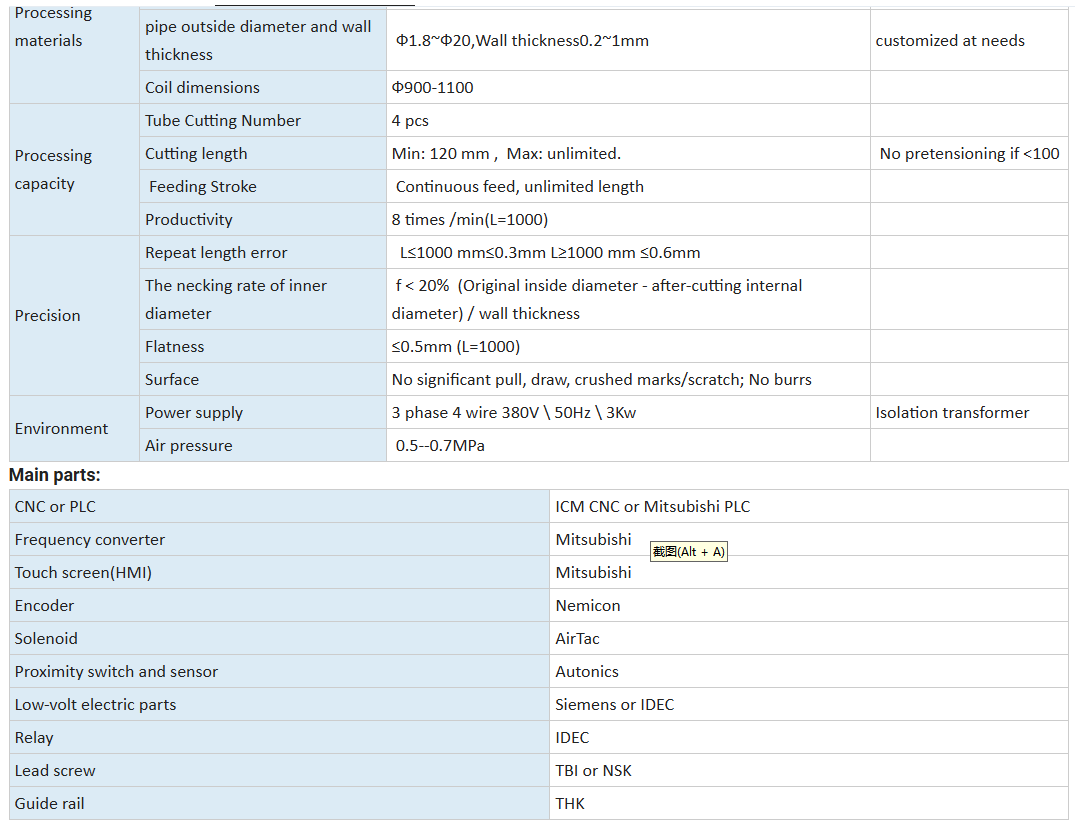Click Mitsubishi in the Frequency converter row
The image size is (1075, 825).
(594, 539)
